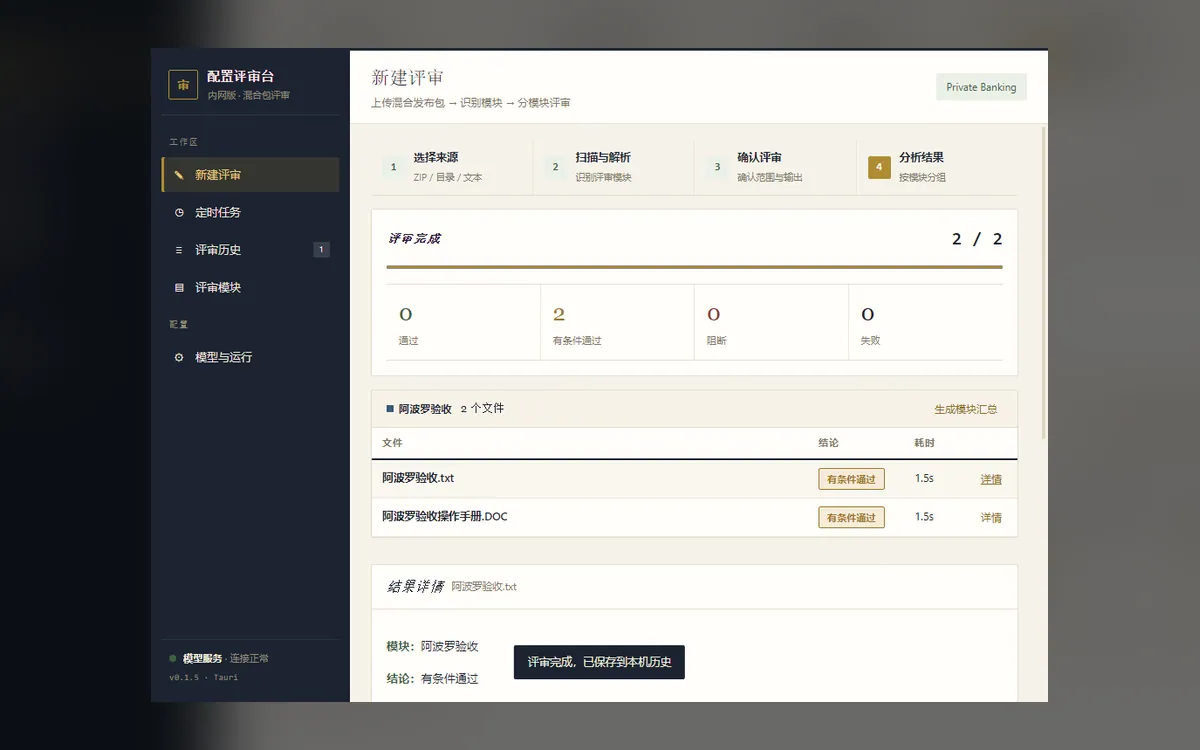Click the green model service status dot
This screenshot has width=1200, height=750.
[x=173, y=658]
